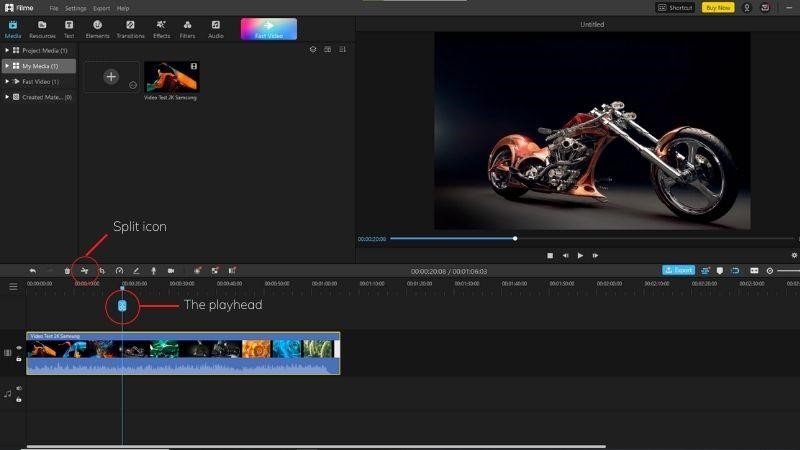The width and height of the screenshot is (800, 450).
Task: Open the Help menu
Action: coord(123,8)
